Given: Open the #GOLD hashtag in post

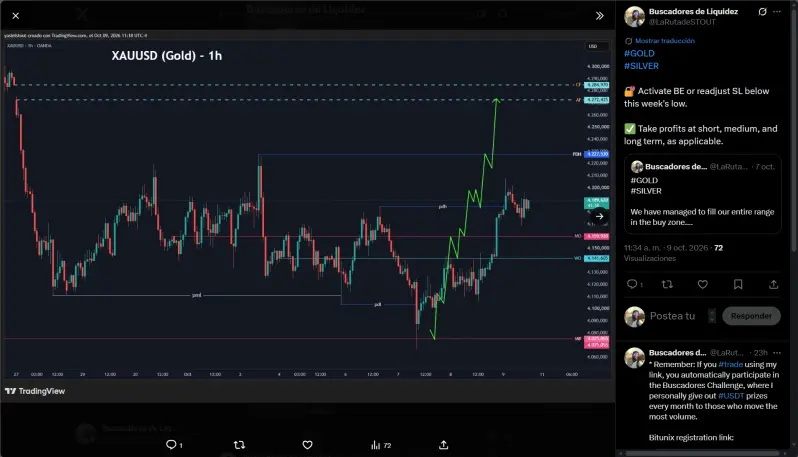Looking at the screenshot, I should (x=639, y=53).
